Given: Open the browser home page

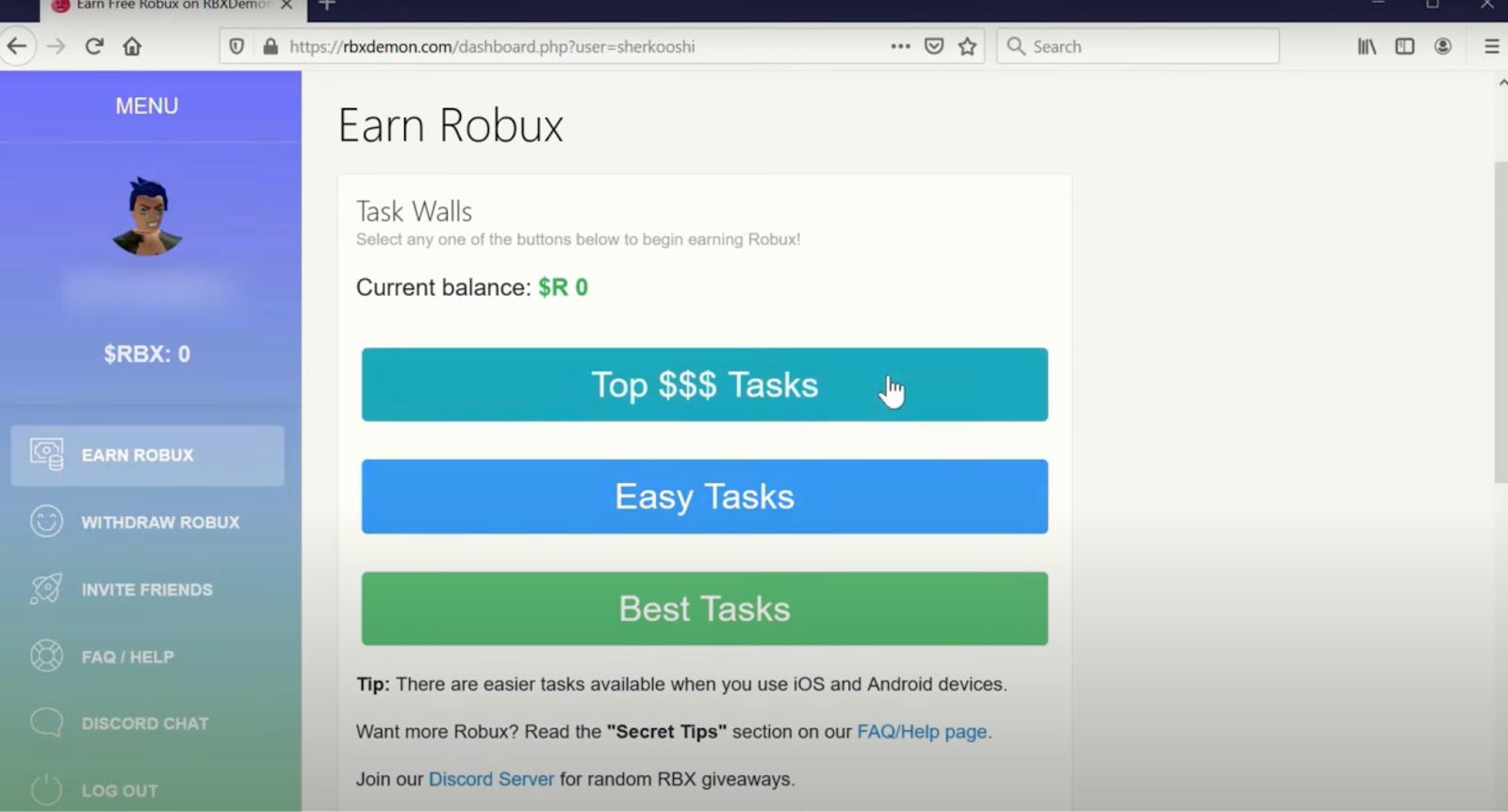Looking at the screenshot, I should click(x=132, y=46).
